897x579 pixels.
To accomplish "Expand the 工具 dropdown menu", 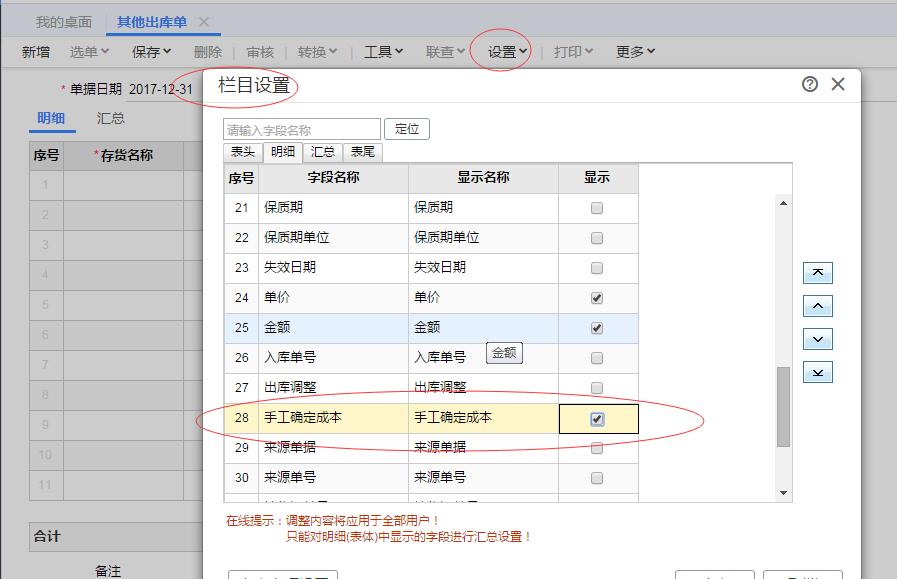I will click(x=383, y=52).
